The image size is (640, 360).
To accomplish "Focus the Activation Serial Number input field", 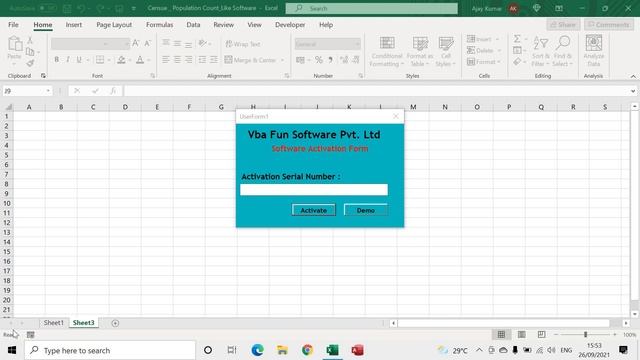I will [314, 189].
